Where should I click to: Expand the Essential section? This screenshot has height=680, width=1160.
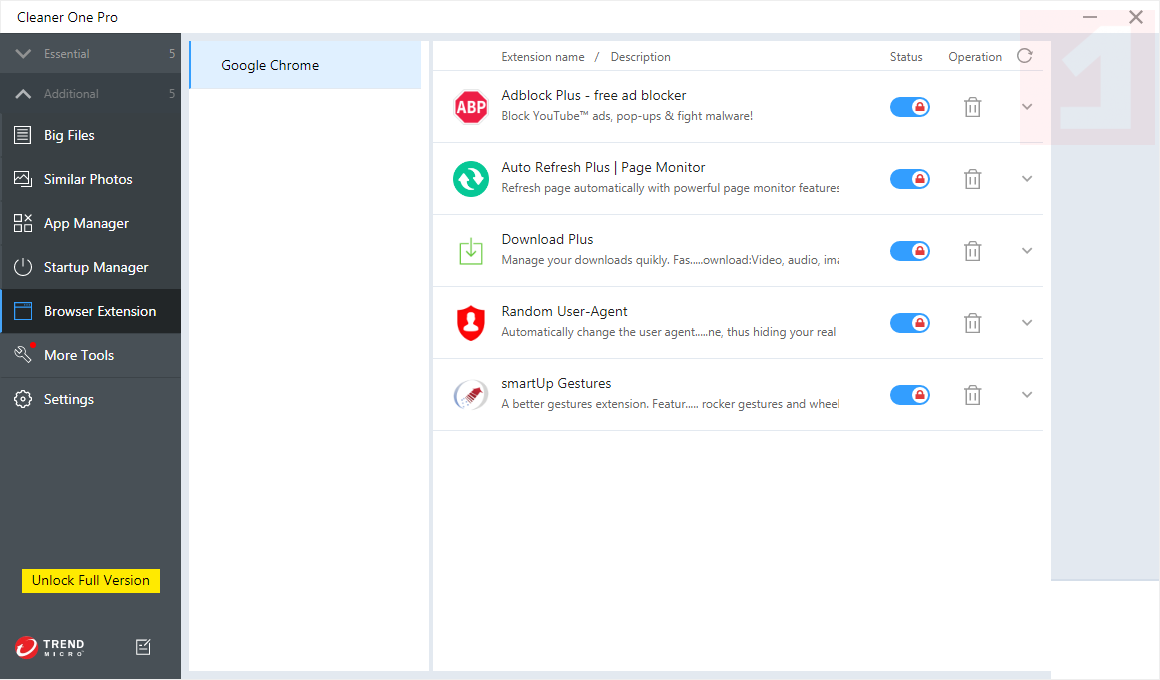[x=90, y=53]
